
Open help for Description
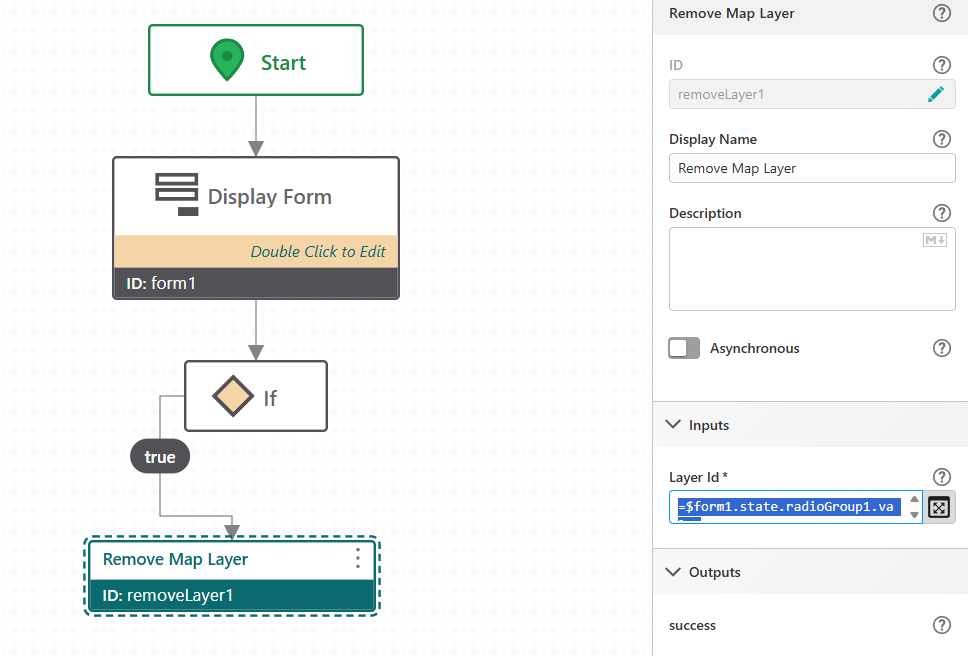[941, 213]
